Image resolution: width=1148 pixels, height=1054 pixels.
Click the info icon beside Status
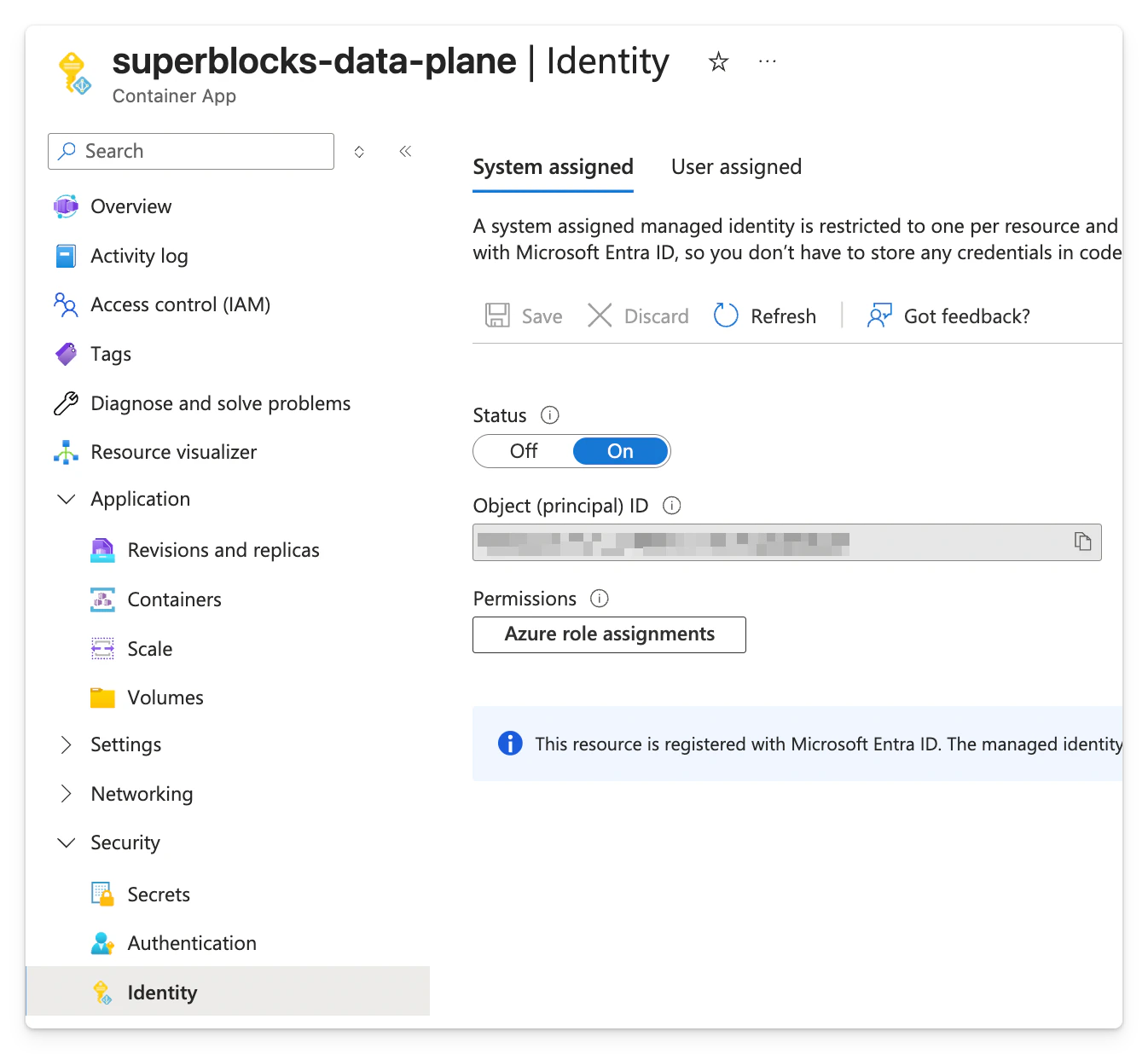click(x=550, y=415)
